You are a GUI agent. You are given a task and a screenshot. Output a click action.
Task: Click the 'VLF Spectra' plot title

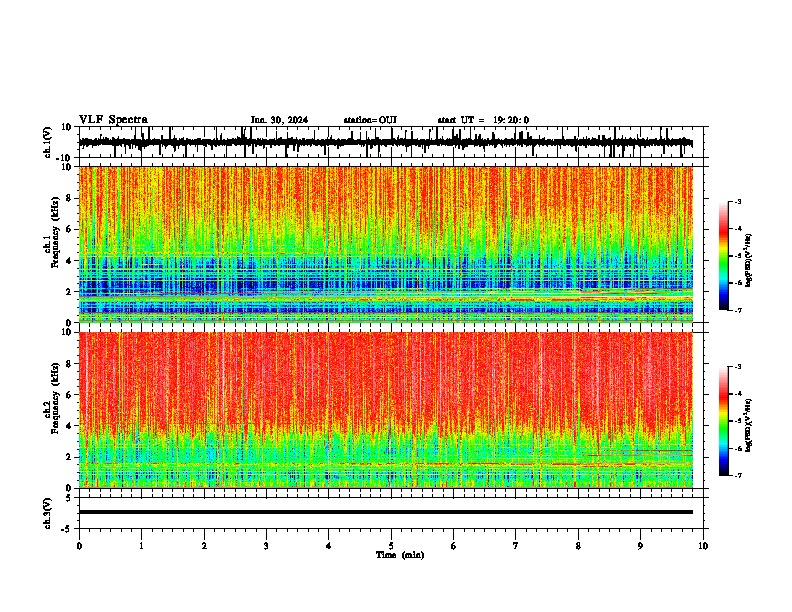[x=113, y=120]
